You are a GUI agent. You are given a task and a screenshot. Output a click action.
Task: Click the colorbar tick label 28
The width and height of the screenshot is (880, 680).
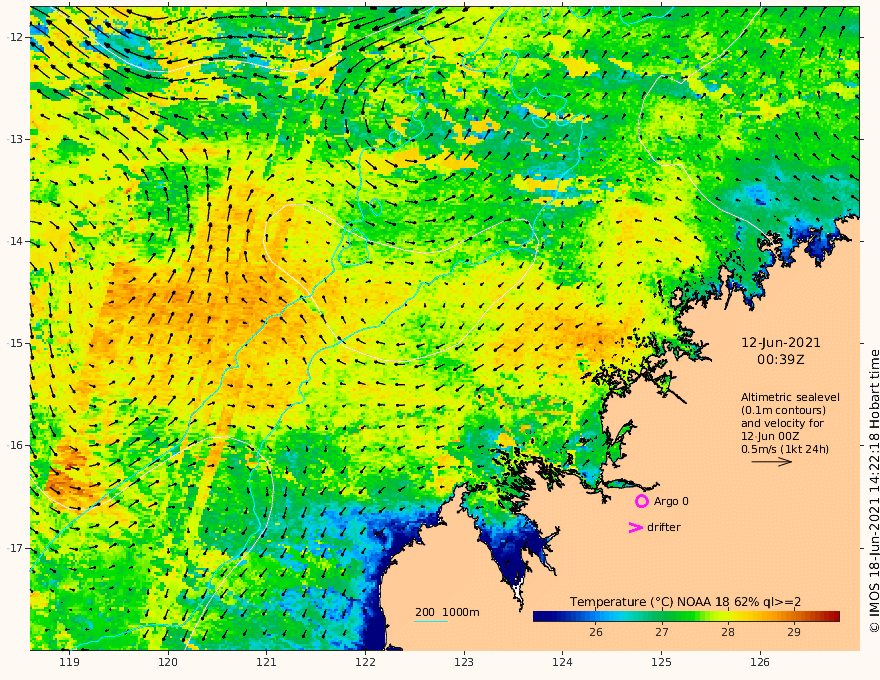point(728,632)
